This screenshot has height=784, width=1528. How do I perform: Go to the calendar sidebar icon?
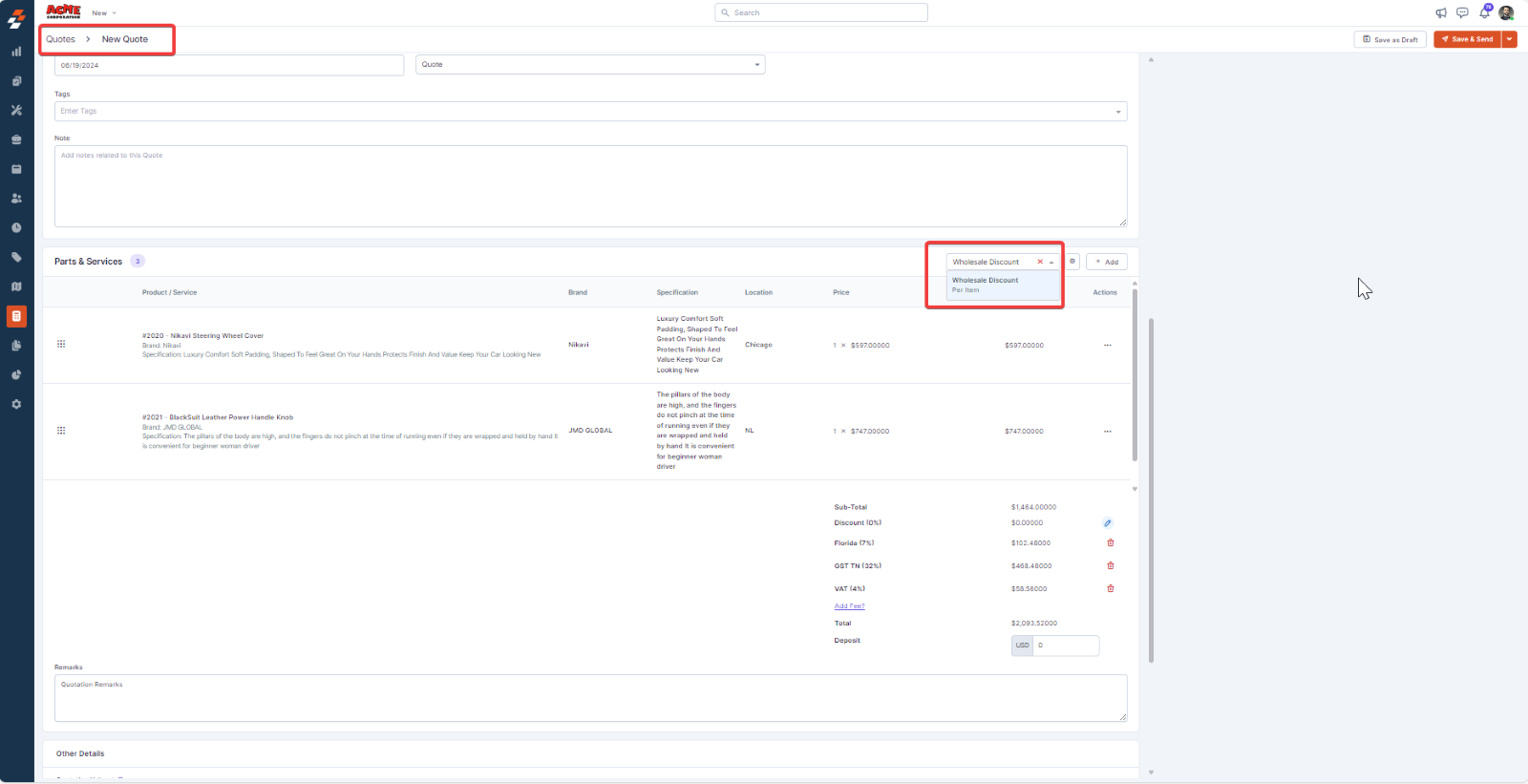16,169
